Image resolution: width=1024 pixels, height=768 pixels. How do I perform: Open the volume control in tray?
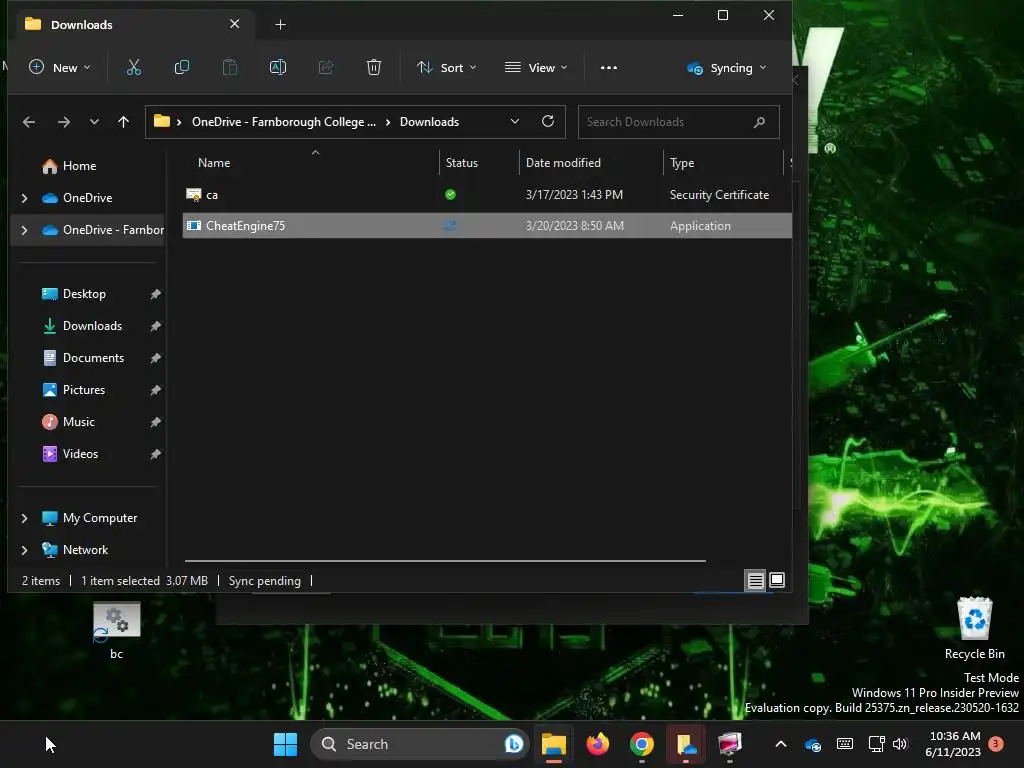pos(900,744)
